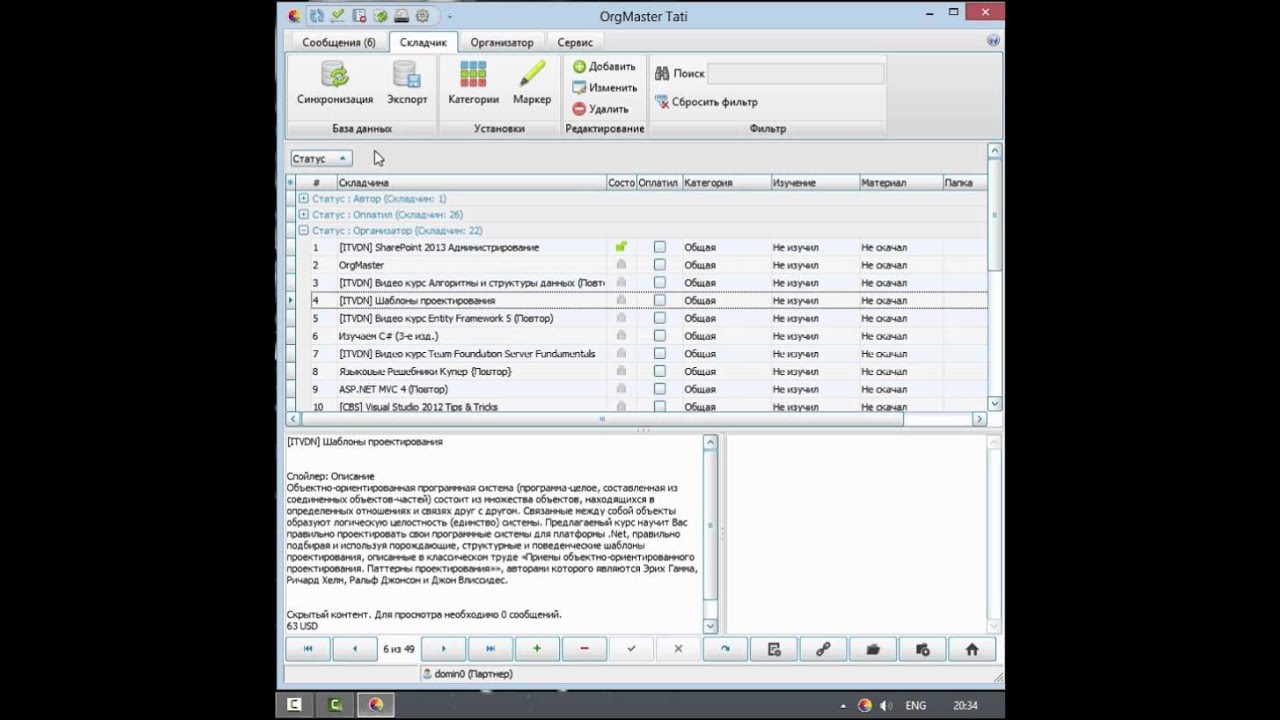Click the folder-with-plus icon button
Image resolution: width=1280 pixels, height=720 pixels.
coord(922,649)
